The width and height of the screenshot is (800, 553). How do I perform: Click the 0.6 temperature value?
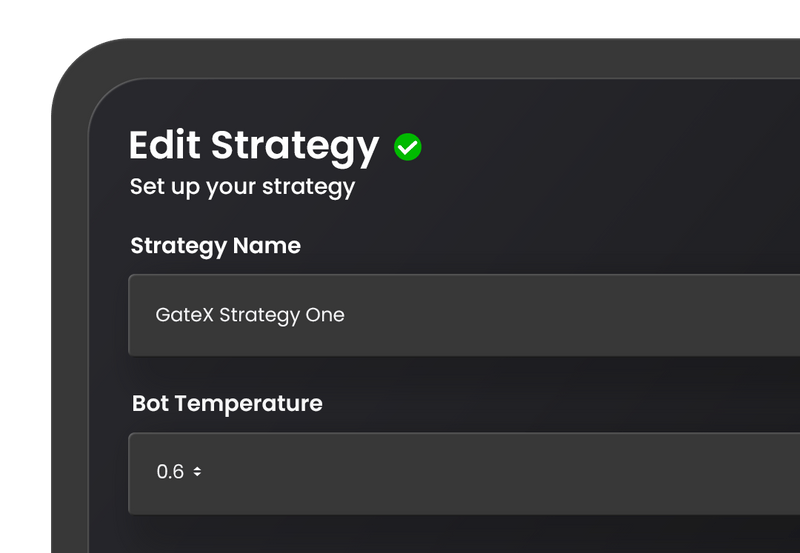(x=170, y=472)
